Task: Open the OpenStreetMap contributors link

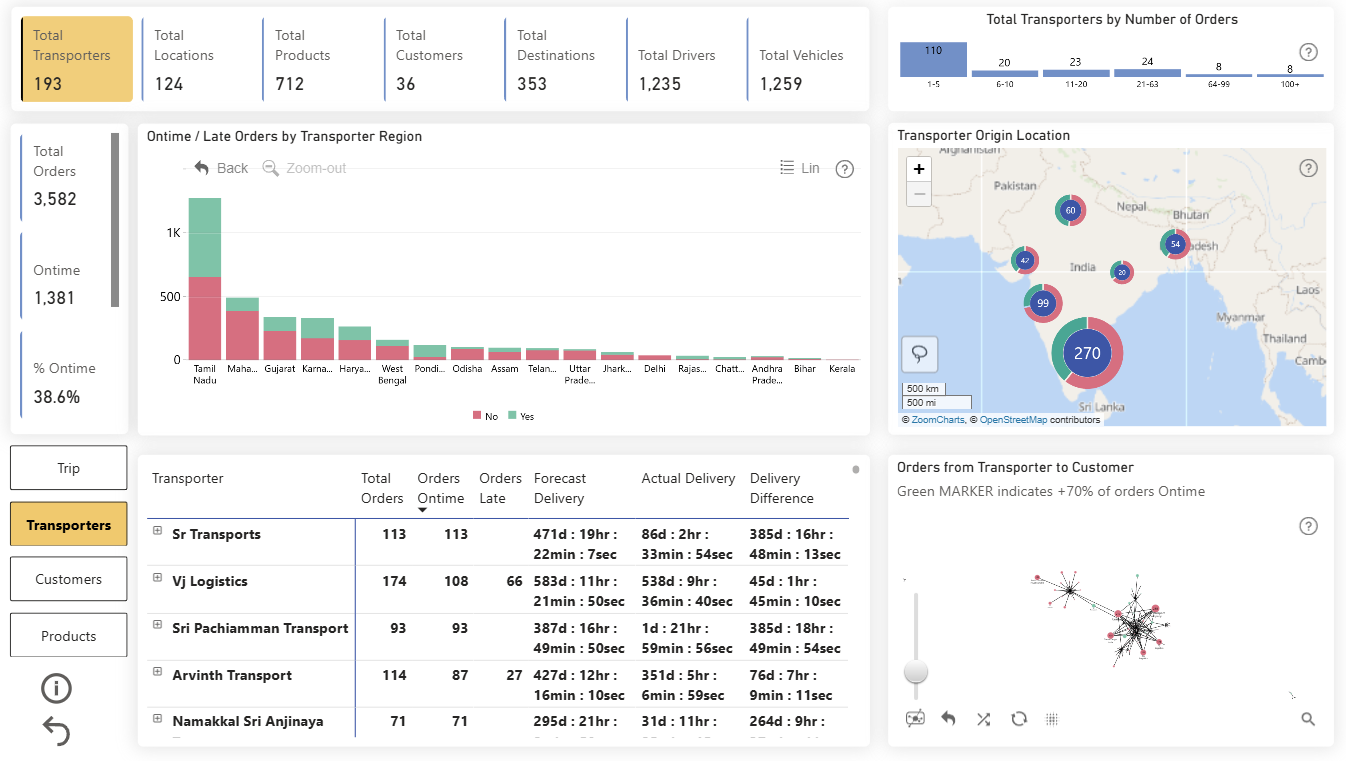Action: [1013, 420]
